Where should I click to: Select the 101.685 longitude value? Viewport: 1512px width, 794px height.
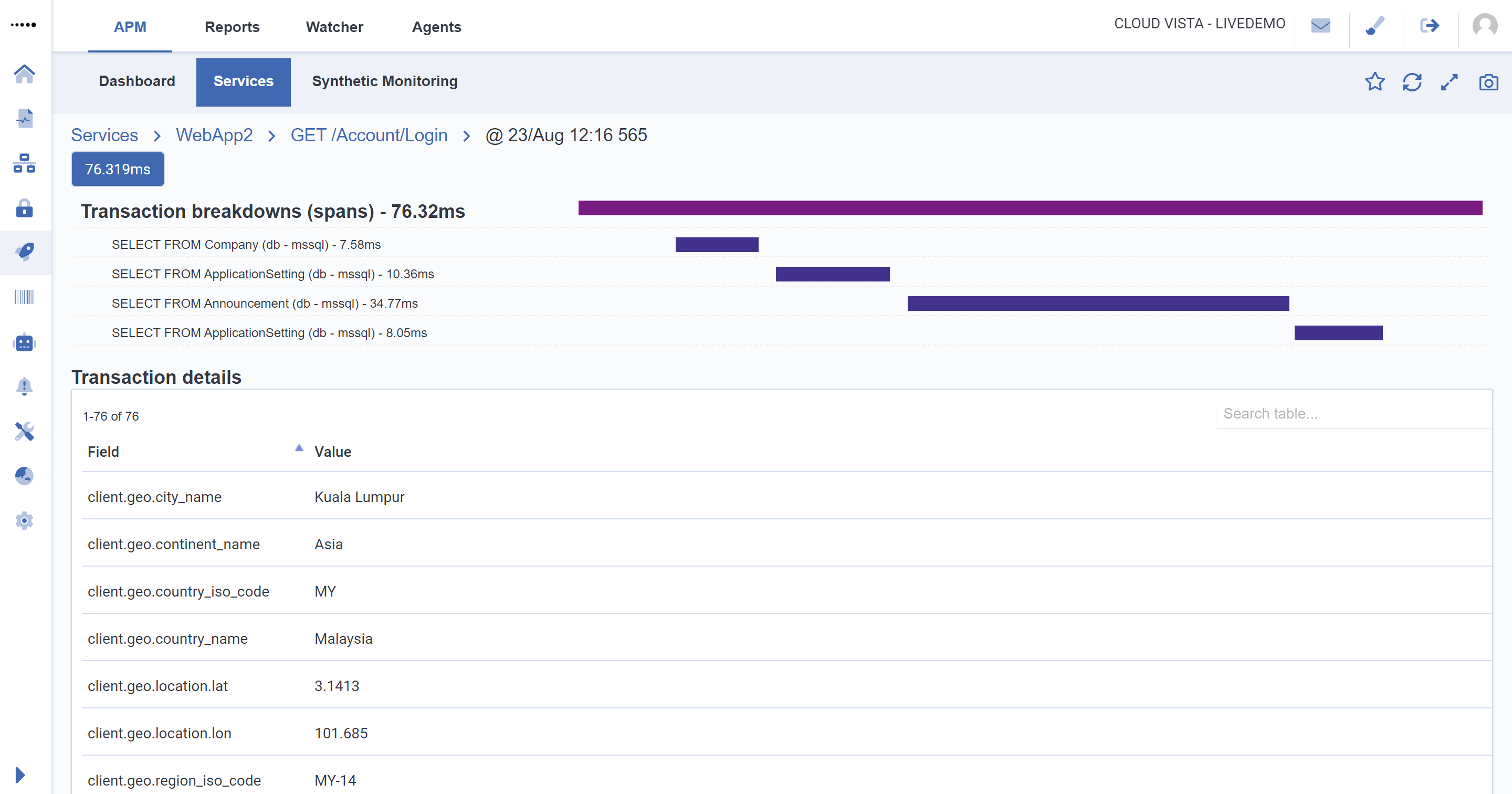[341, 733]
